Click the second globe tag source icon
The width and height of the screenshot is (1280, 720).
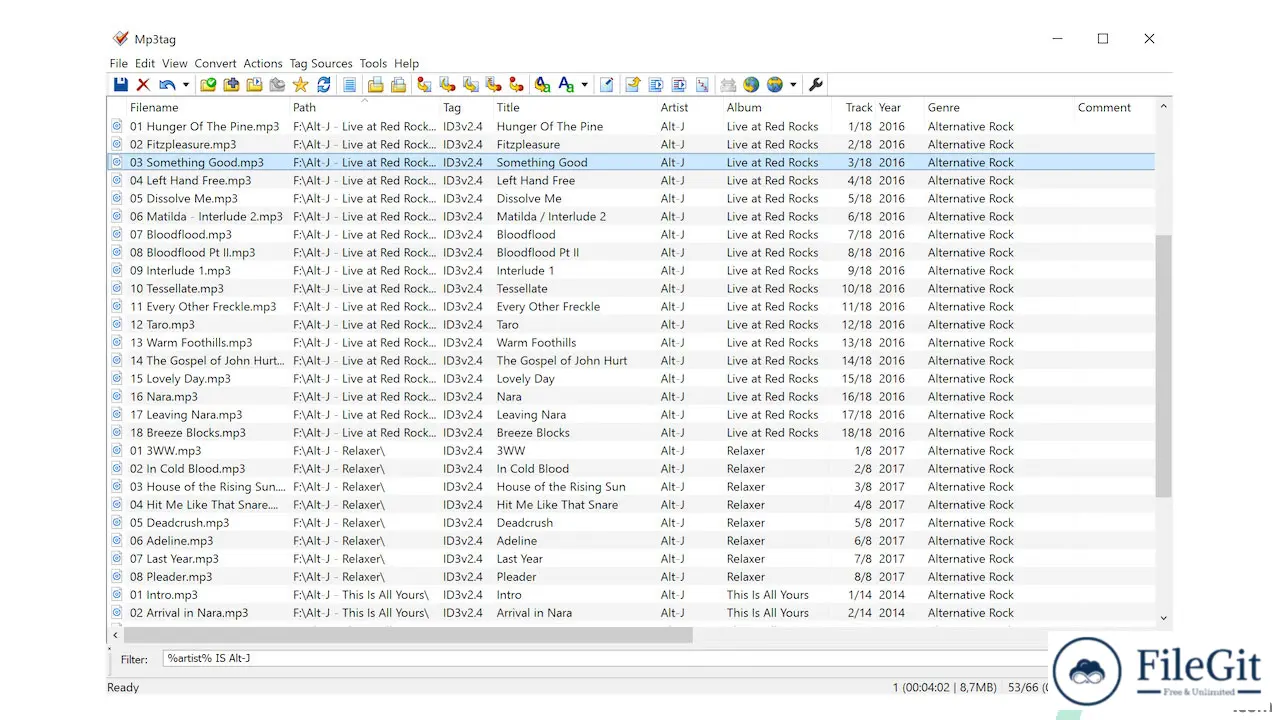[775, 85]
